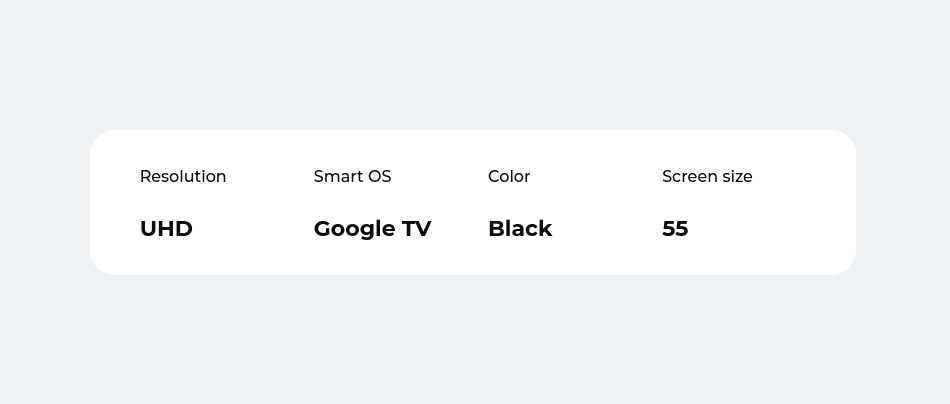Screen dimensions: 950x404
Task: Select the 55 screen size value
Action: pos(675,229)
